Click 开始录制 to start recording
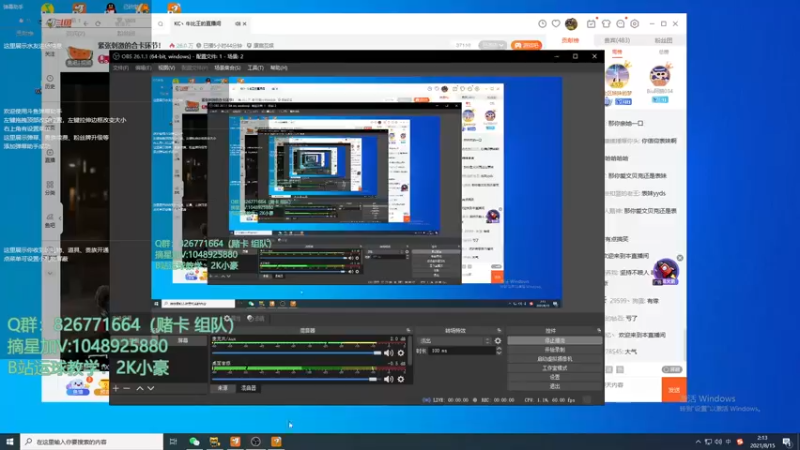Viewport: 800px width, 450px height. 555,349
